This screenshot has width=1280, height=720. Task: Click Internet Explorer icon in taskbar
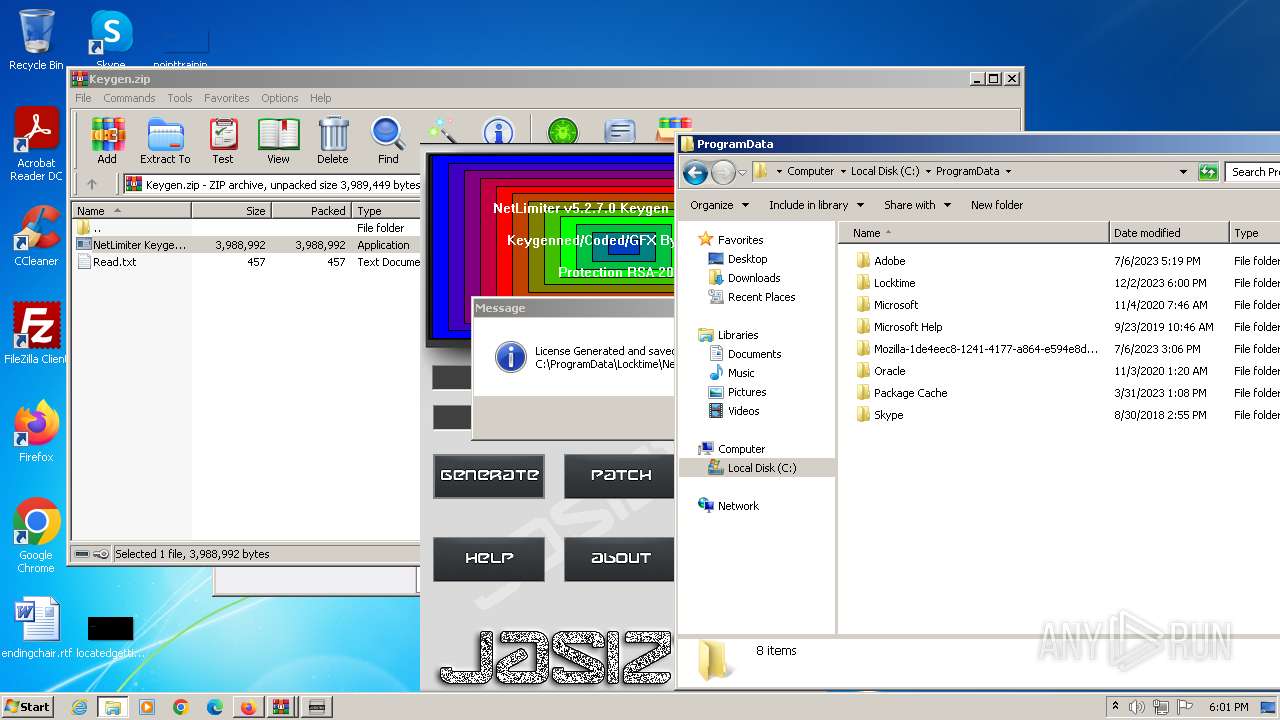[79, 707]
